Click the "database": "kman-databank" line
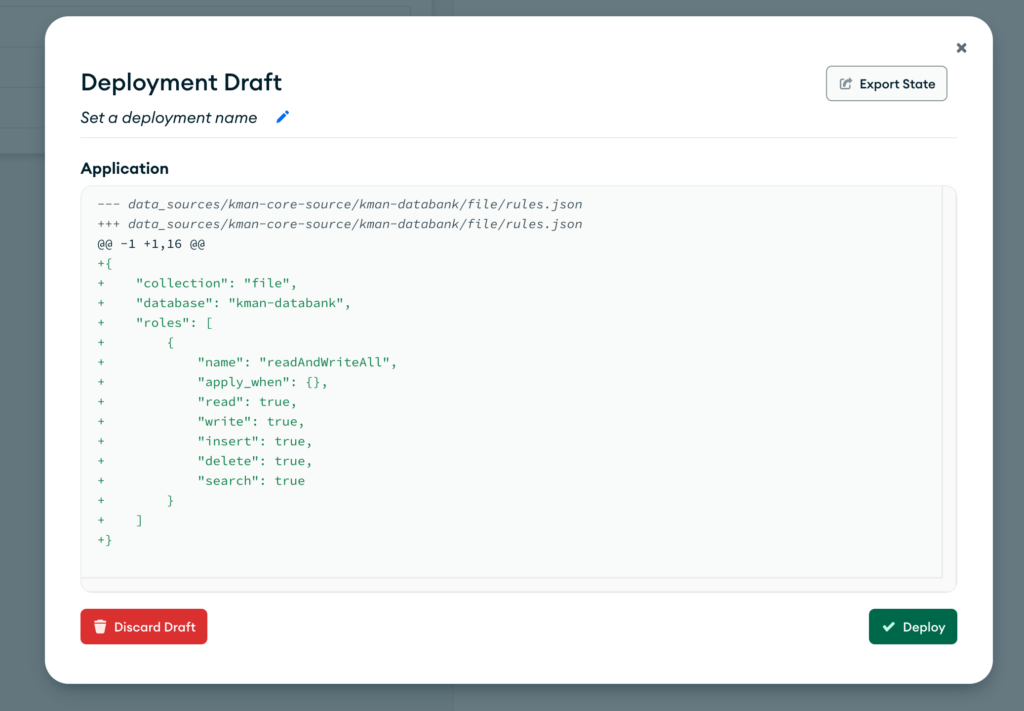The image size is (1024, 711). click(243, 303)
